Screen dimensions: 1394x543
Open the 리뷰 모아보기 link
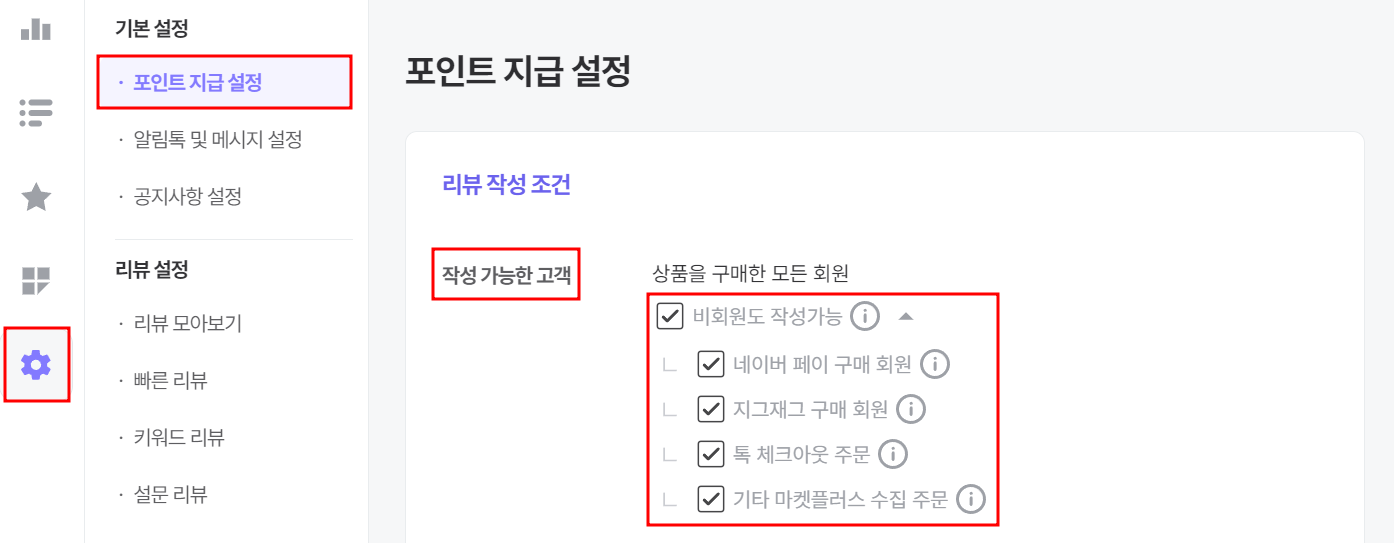187,324
